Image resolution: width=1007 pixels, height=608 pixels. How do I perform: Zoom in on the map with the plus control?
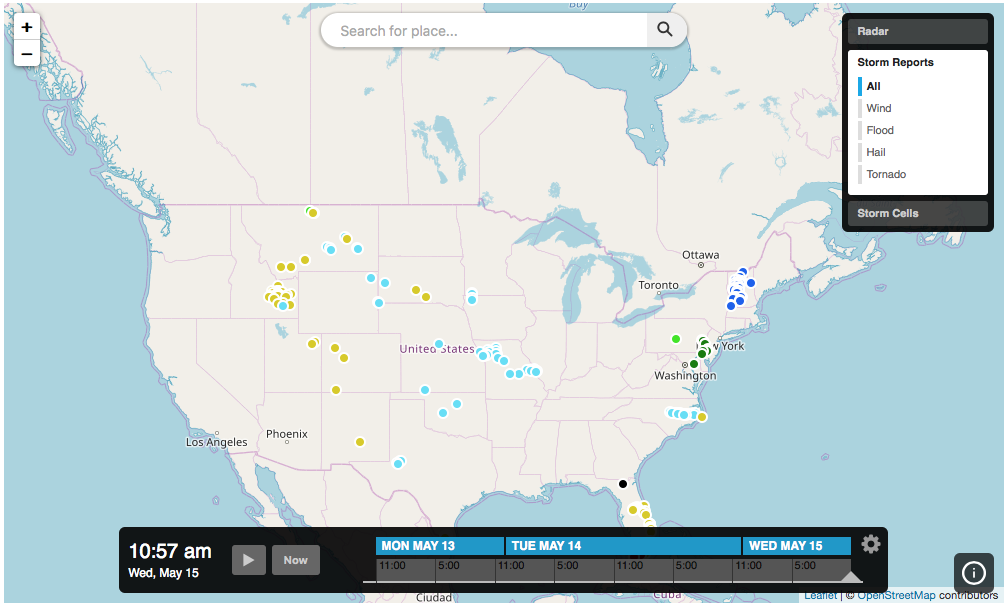[x=26, y=27]
